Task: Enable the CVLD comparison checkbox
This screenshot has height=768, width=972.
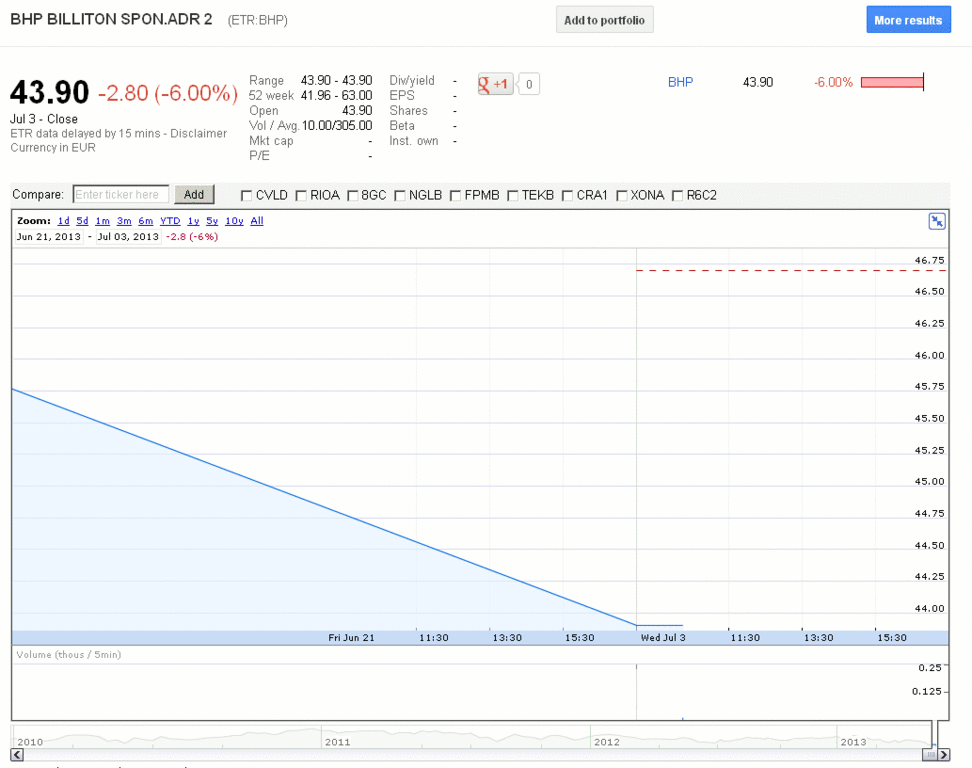Action: [x=246, y=196]
